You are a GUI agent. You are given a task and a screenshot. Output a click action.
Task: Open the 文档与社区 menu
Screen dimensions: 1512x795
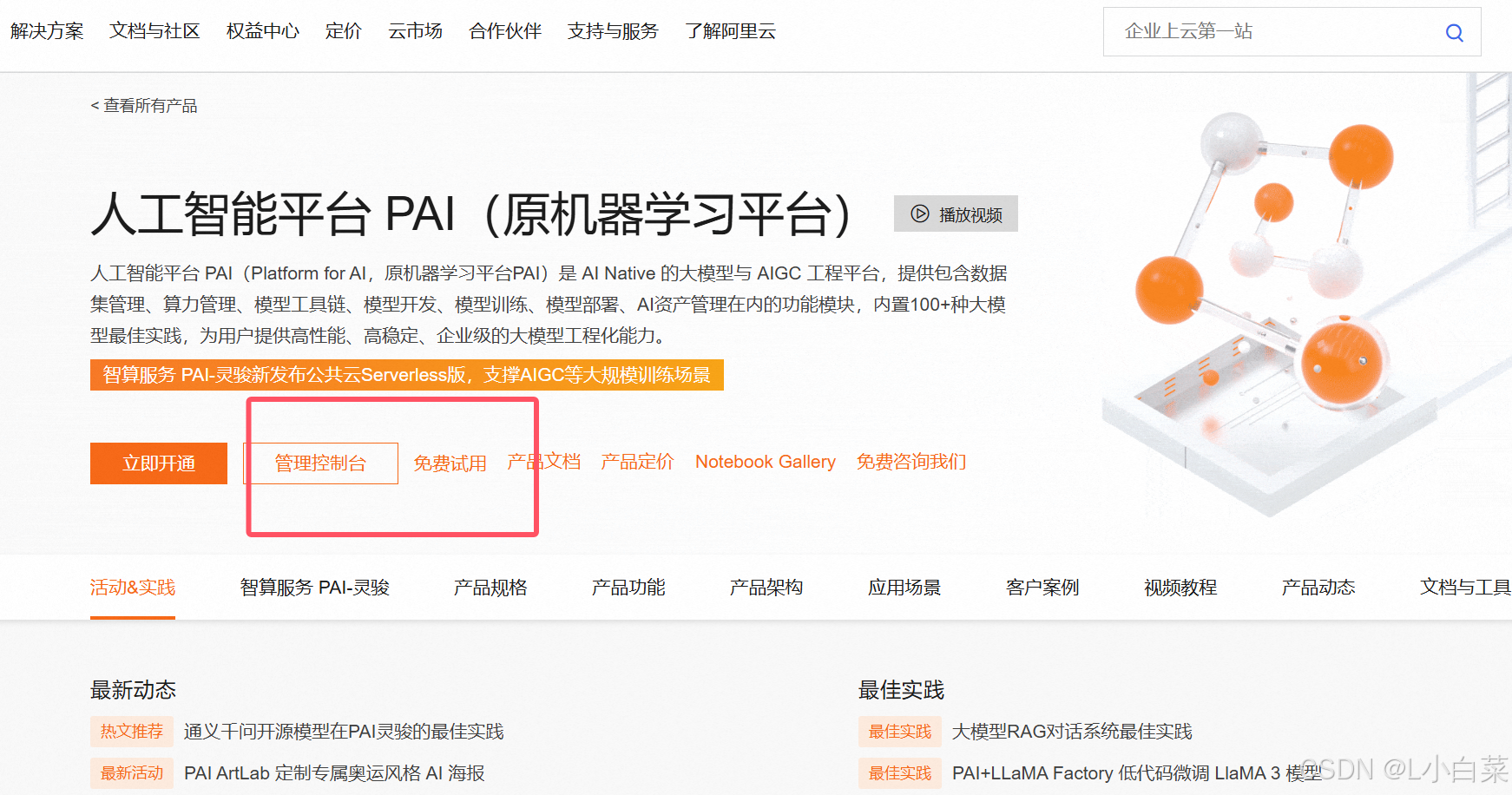154,31
